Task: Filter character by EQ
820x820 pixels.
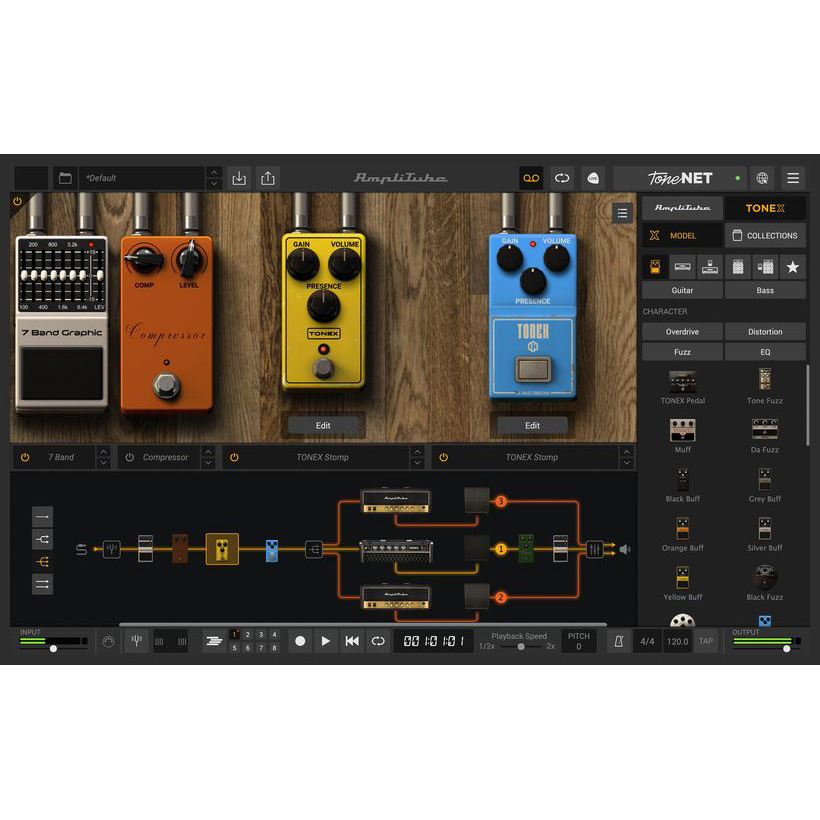Action: click(765, 352)
